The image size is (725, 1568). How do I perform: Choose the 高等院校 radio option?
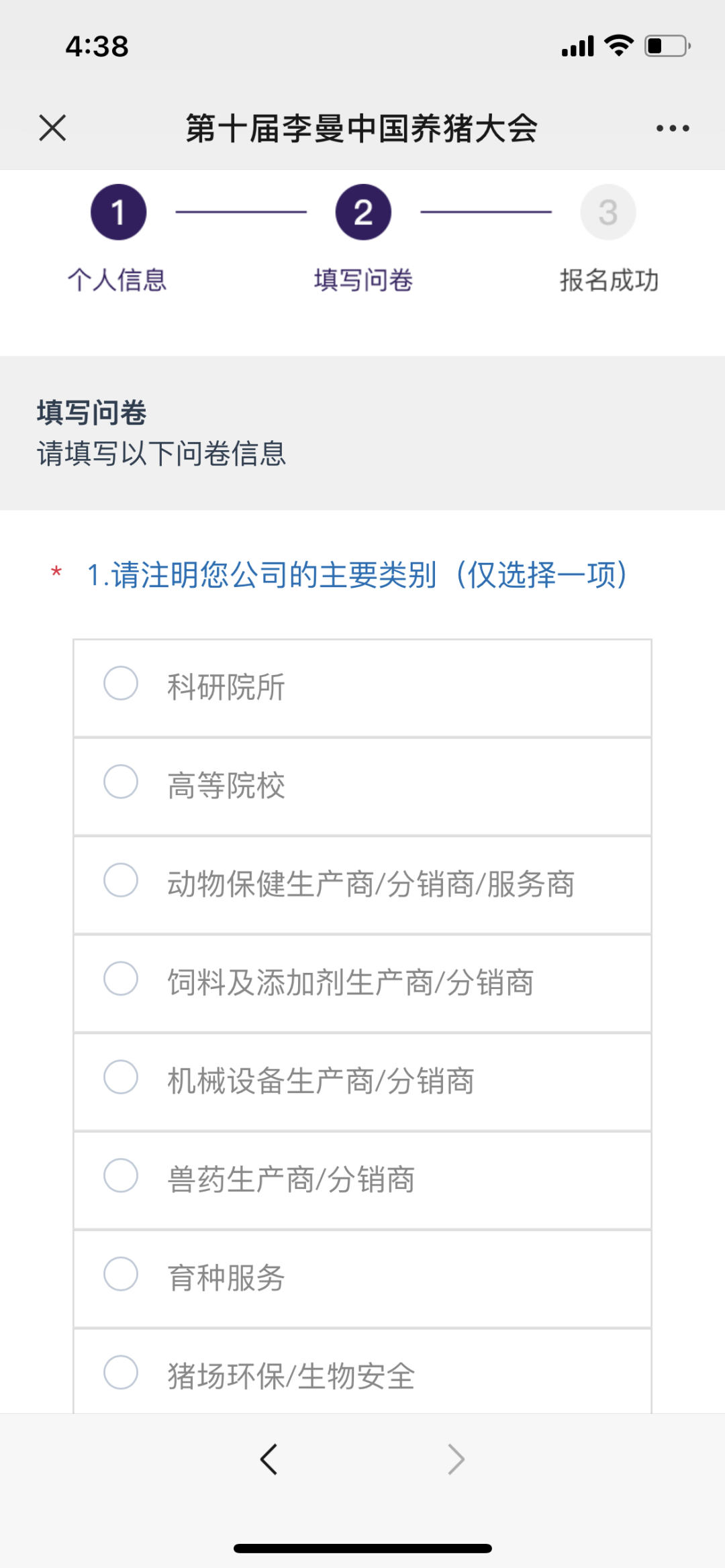point(121,782)
